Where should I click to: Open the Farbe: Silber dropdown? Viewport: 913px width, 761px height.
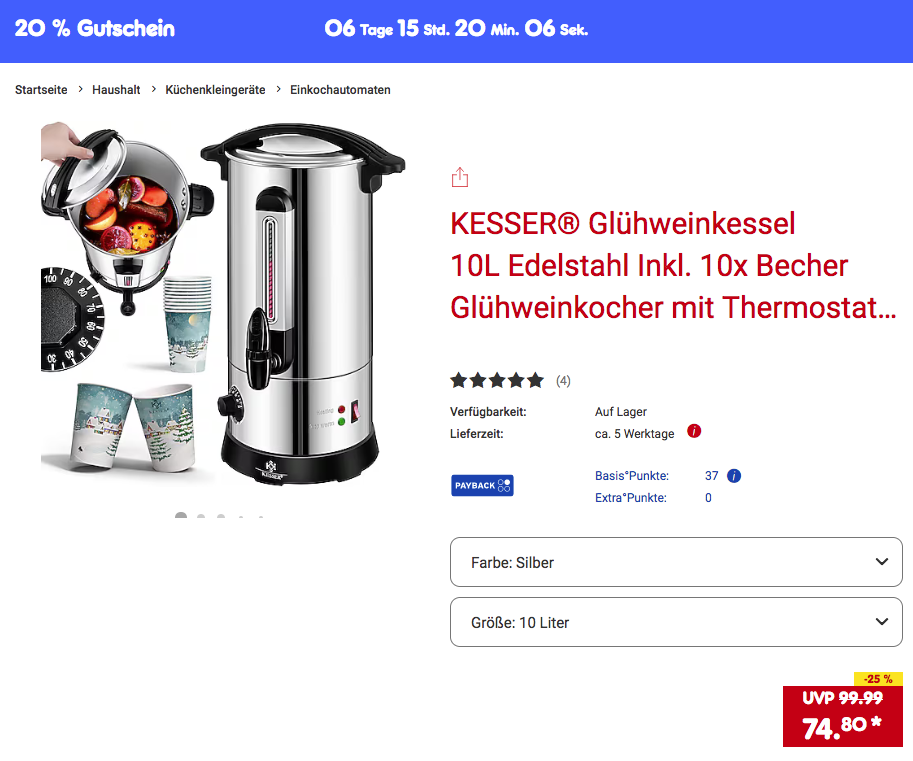click(x=676, y=562)
